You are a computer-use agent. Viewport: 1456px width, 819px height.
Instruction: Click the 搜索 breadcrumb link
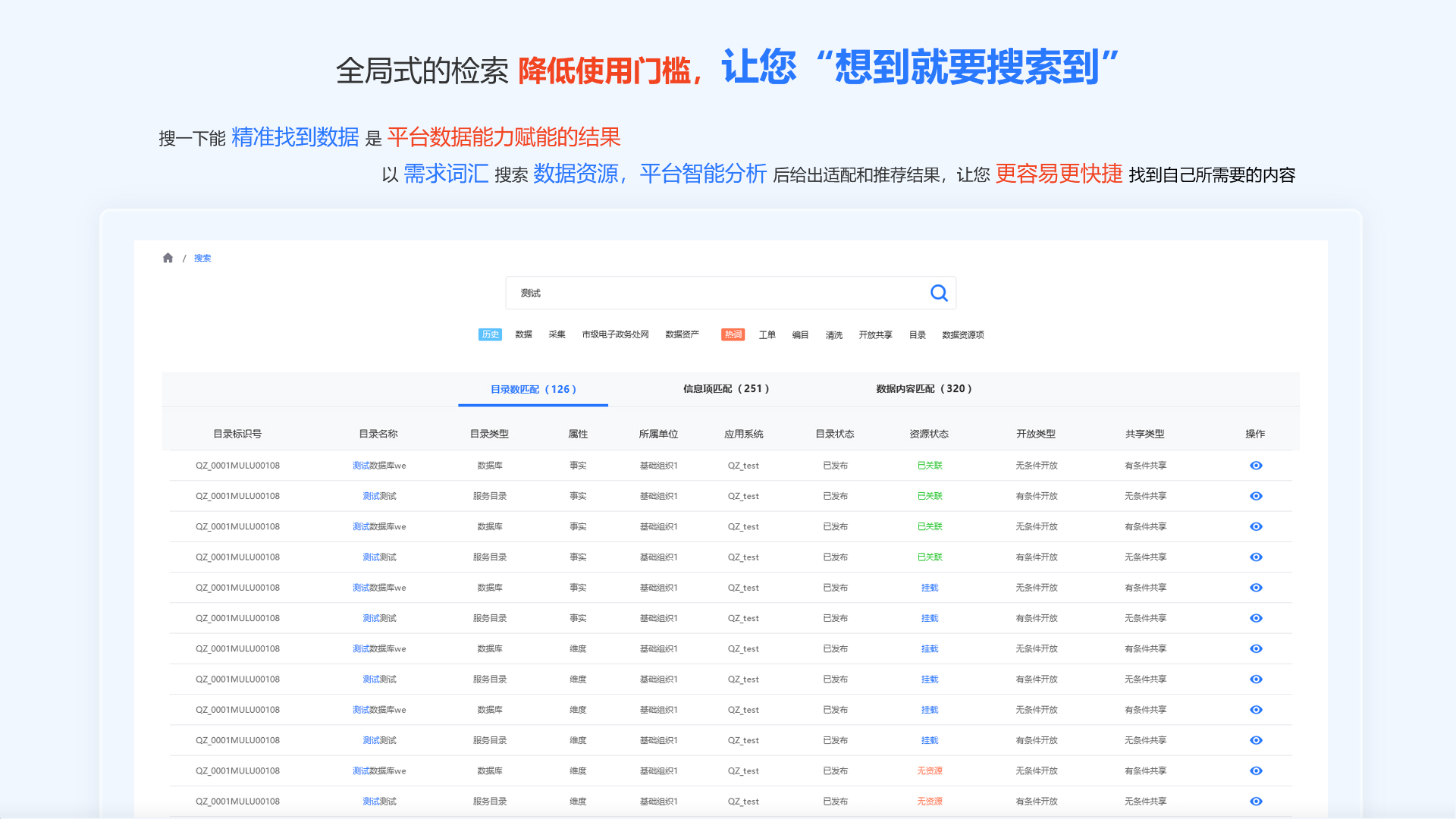point(202,258)
